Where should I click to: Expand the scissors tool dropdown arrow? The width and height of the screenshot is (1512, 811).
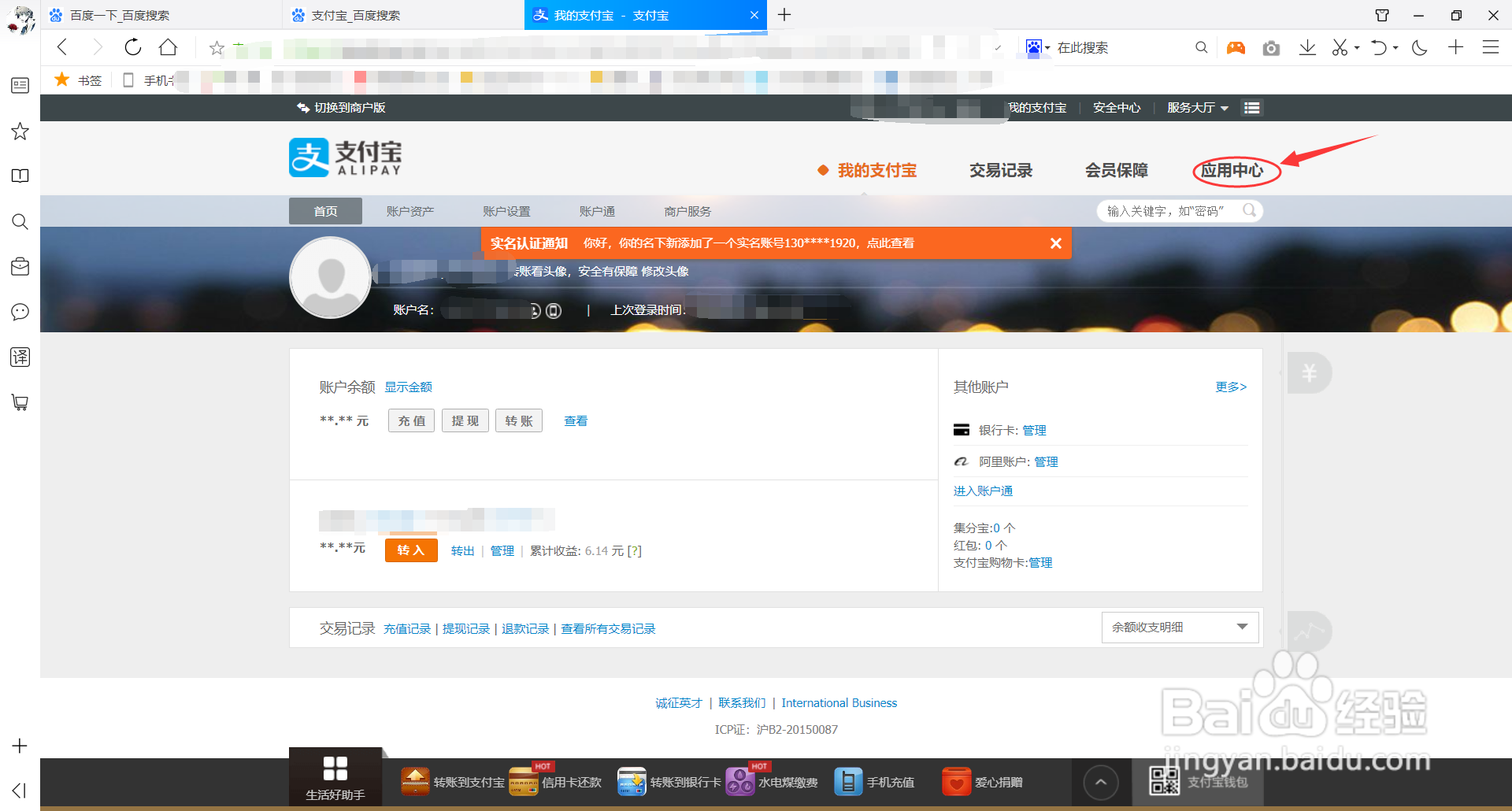(1357, 48)
